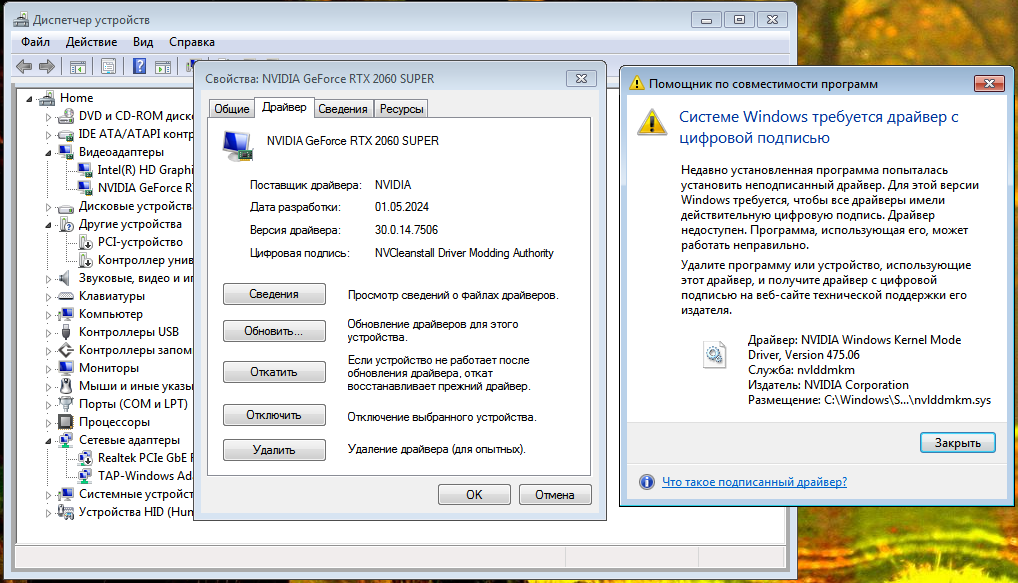
Task: Click the blue question-mark Help toolbar icon
Action: 139,66
